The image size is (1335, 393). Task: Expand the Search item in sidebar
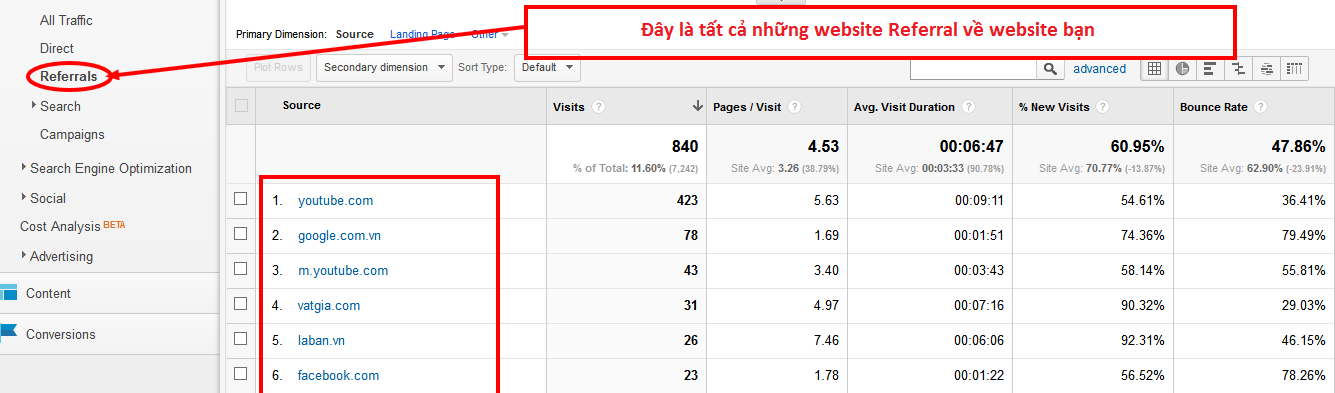pos(34,105)
